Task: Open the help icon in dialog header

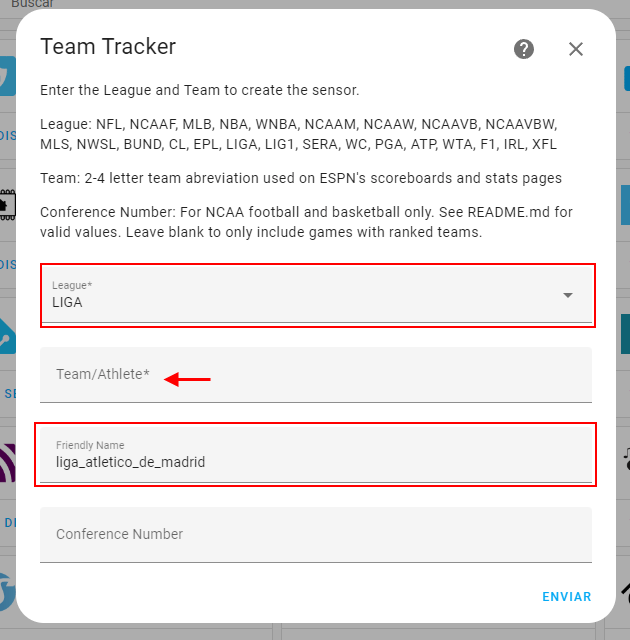Action: (x=524, y=49)
